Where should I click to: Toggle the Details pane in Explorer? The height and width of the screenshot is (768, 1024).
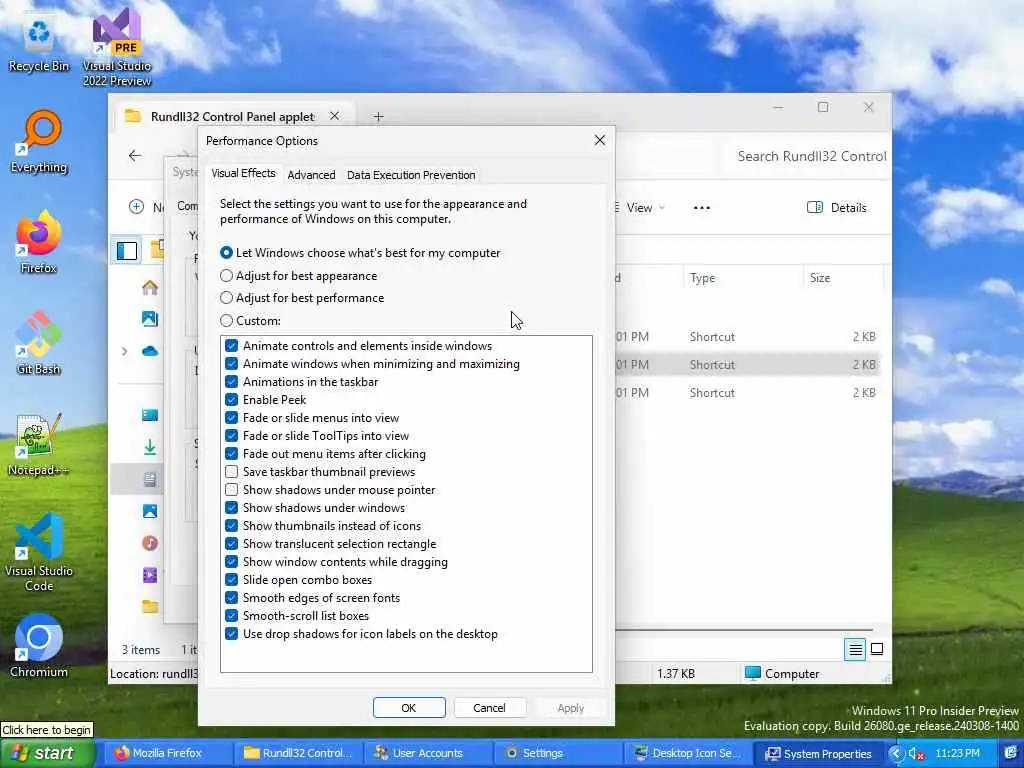[837, 208]
